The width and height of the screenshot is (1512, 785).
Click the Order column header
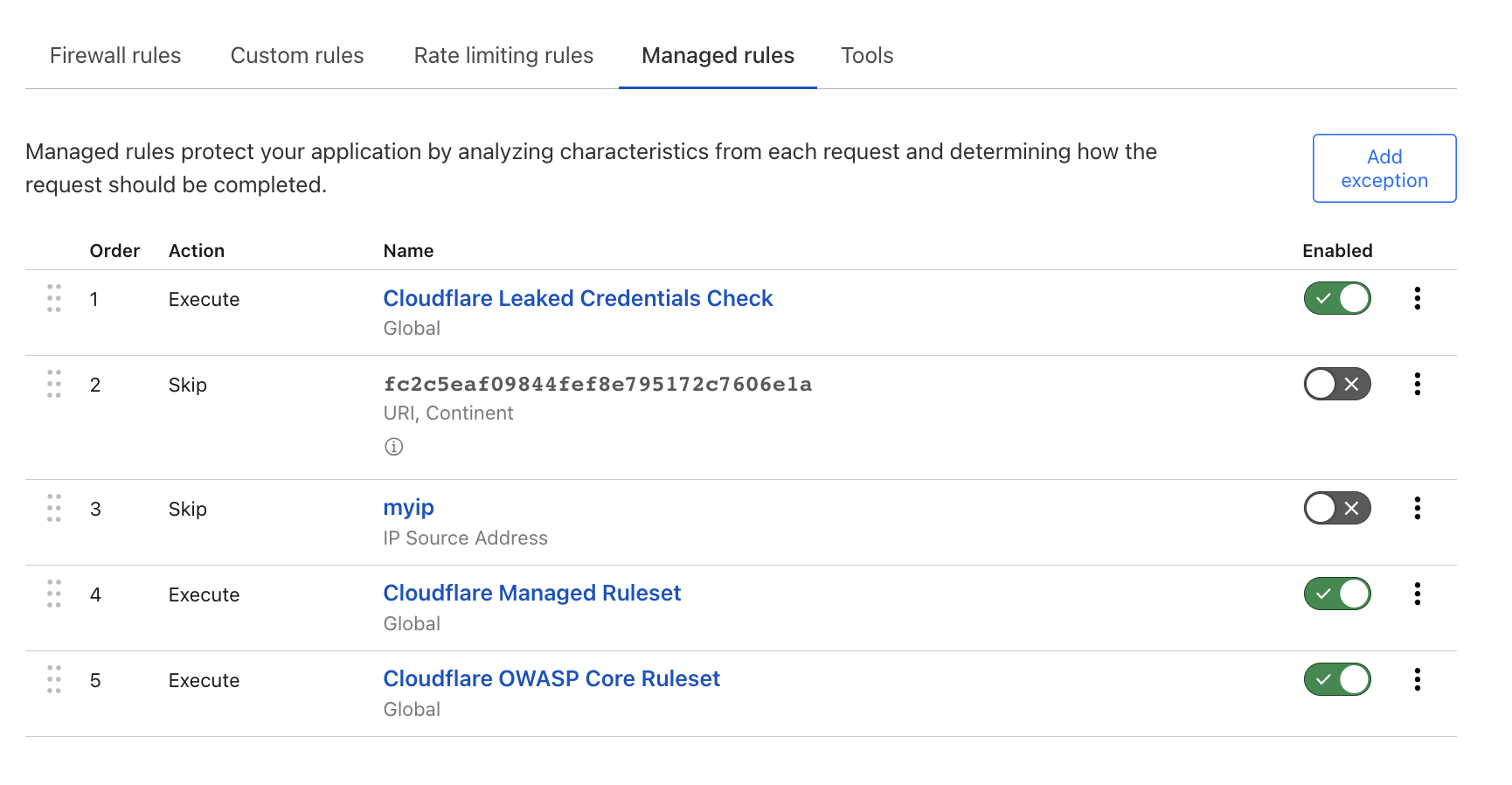click(x=114, y=251)
